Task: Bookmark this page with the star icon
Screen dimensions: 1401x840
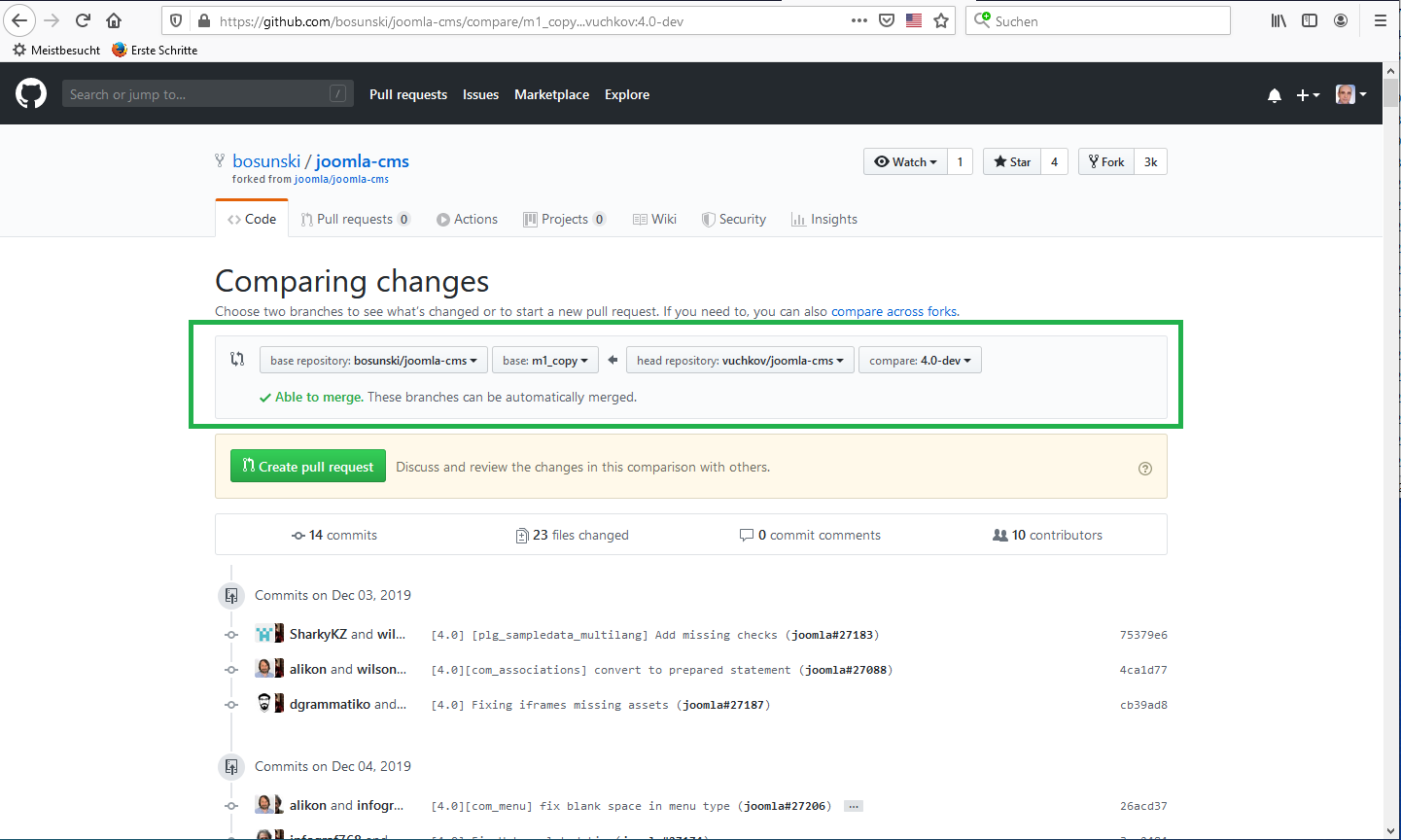Action: coord(941,20)
